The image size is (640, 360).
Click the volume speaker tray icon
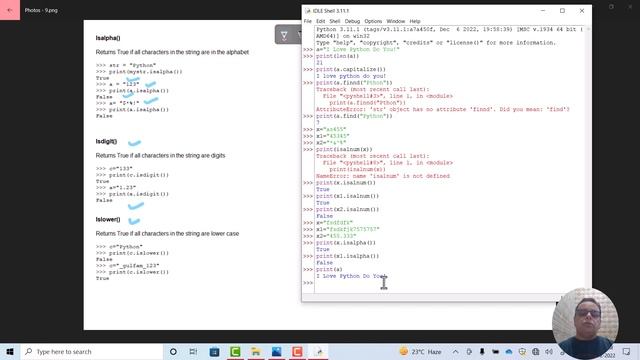click(x=549, y=351)
